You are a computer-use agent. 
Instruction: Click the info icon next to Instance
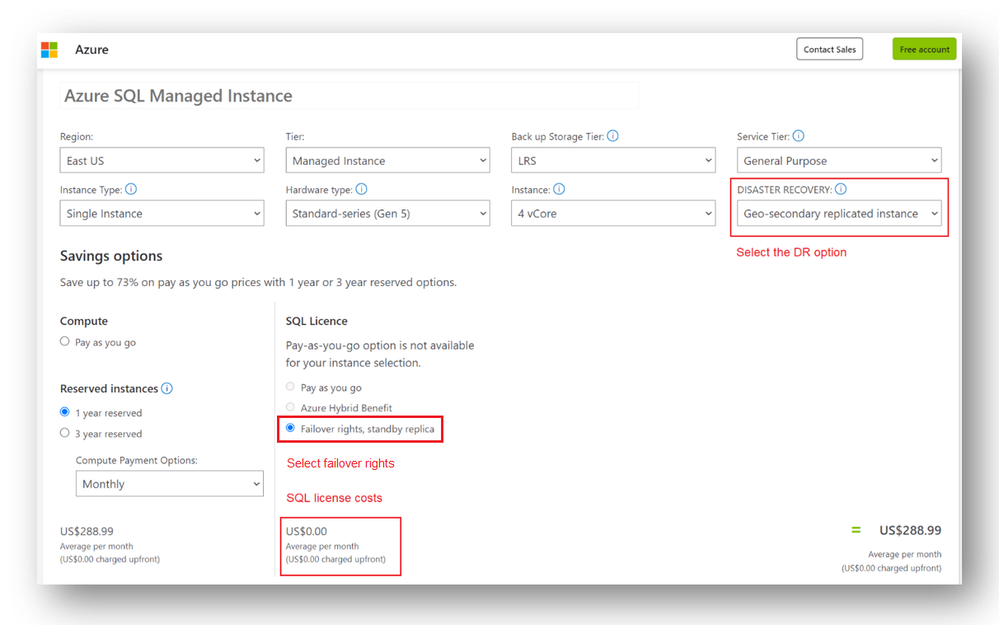tap(559, 189)
